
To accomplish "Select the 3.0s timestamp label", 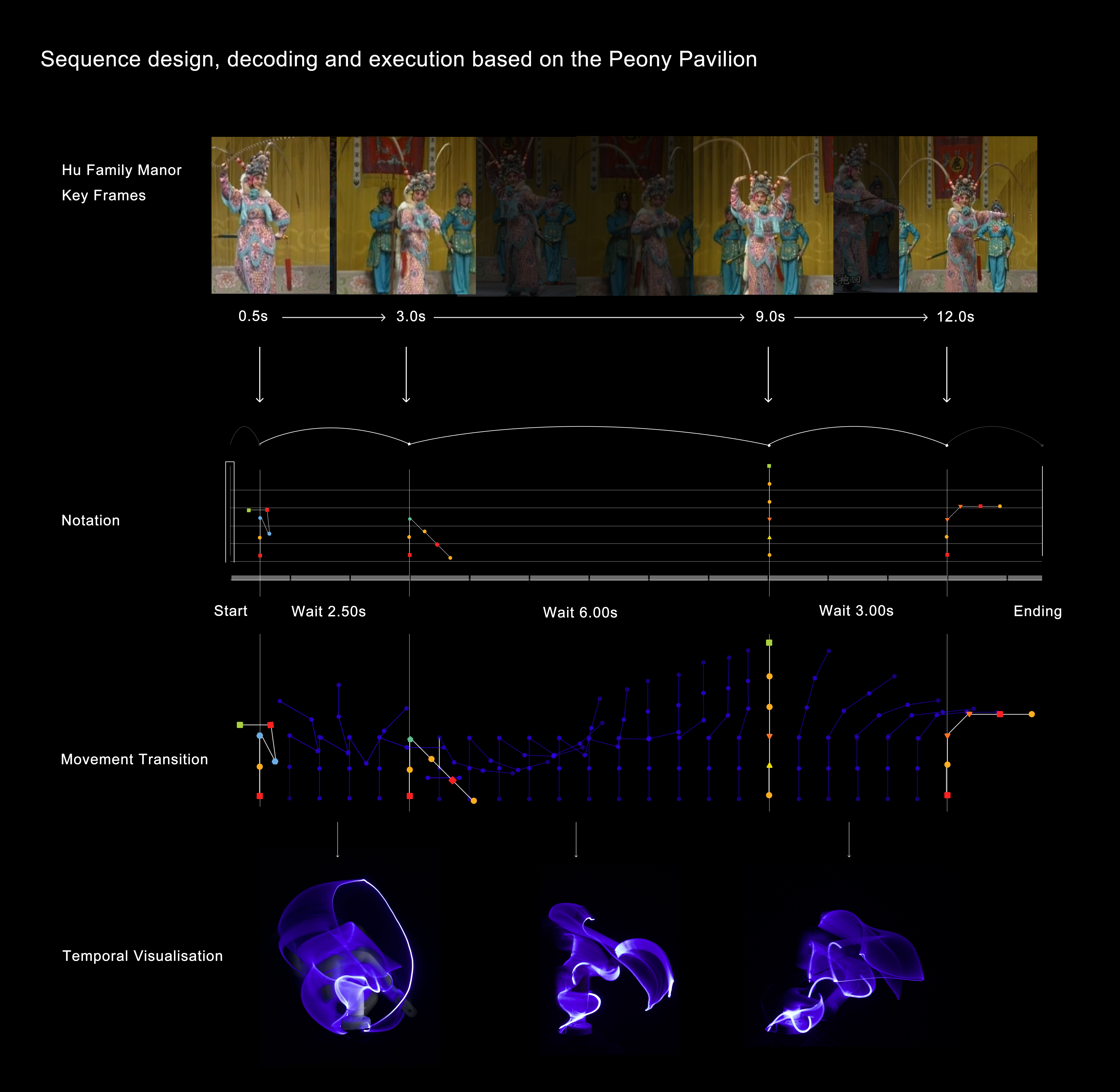I will pyautogui.click(x=411, y=317).
